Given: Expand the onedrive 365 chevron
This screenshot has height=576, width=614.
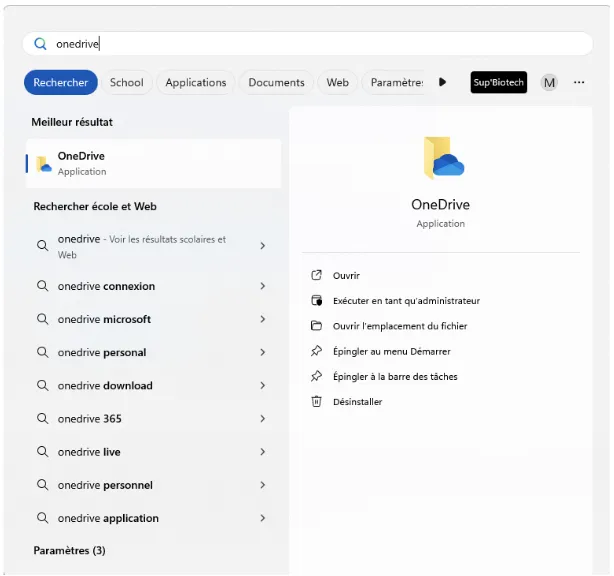Looking at the screenshot, I should pyautogui.click(x=263, y=419).
